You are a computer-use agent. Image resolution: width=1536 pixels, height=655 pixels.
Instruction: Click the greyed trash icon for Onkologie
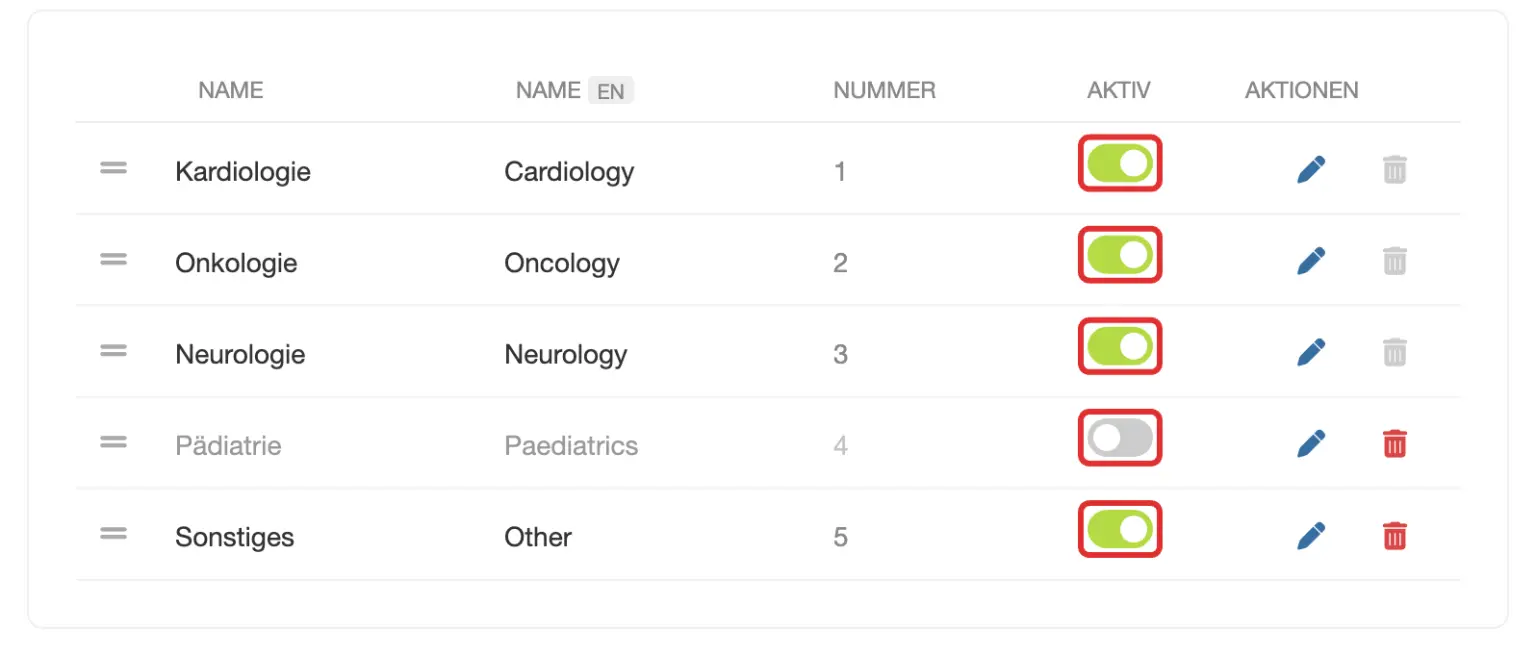(x=1394, y=261)
